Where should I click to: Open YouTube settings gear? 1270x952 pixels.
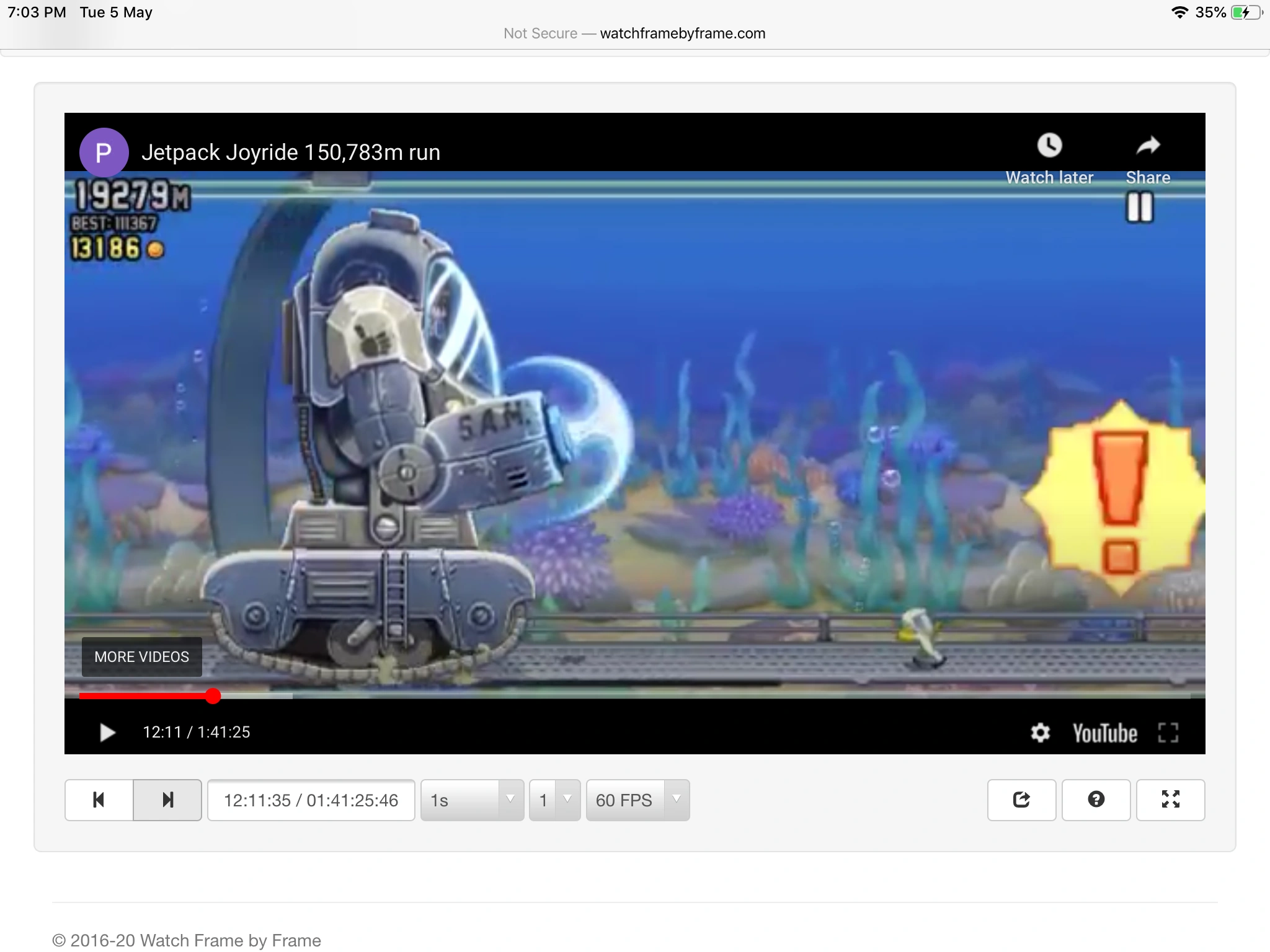[x=1040, y=733]
